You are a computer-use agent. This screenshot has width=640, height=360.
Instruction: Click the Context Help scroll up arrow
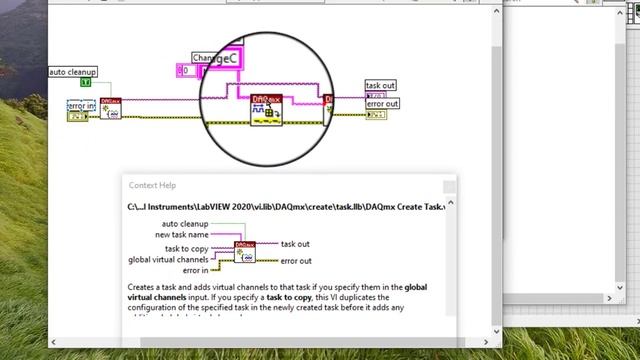tap(451, 202)
